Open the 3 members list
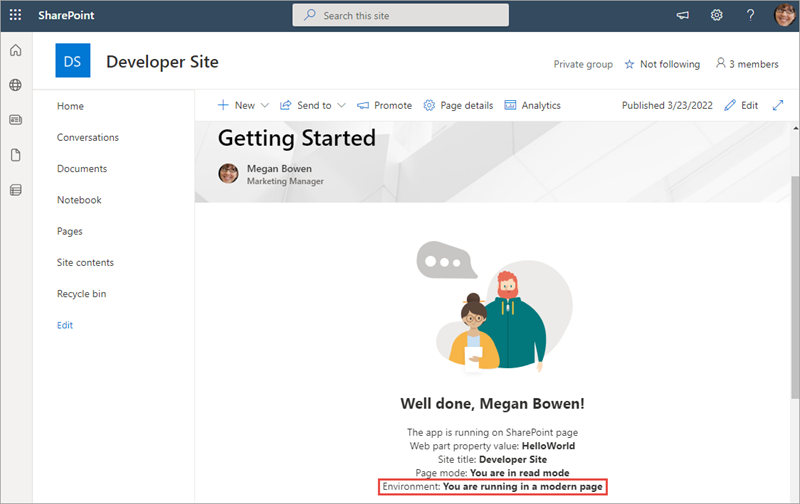 pyautogui.click(x=754, y=64)
